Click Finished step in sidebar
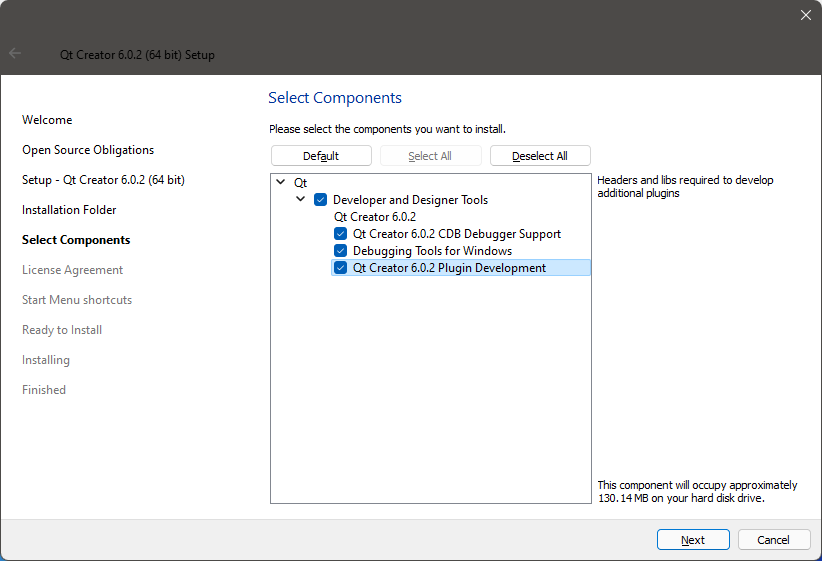 pos(44,390)
